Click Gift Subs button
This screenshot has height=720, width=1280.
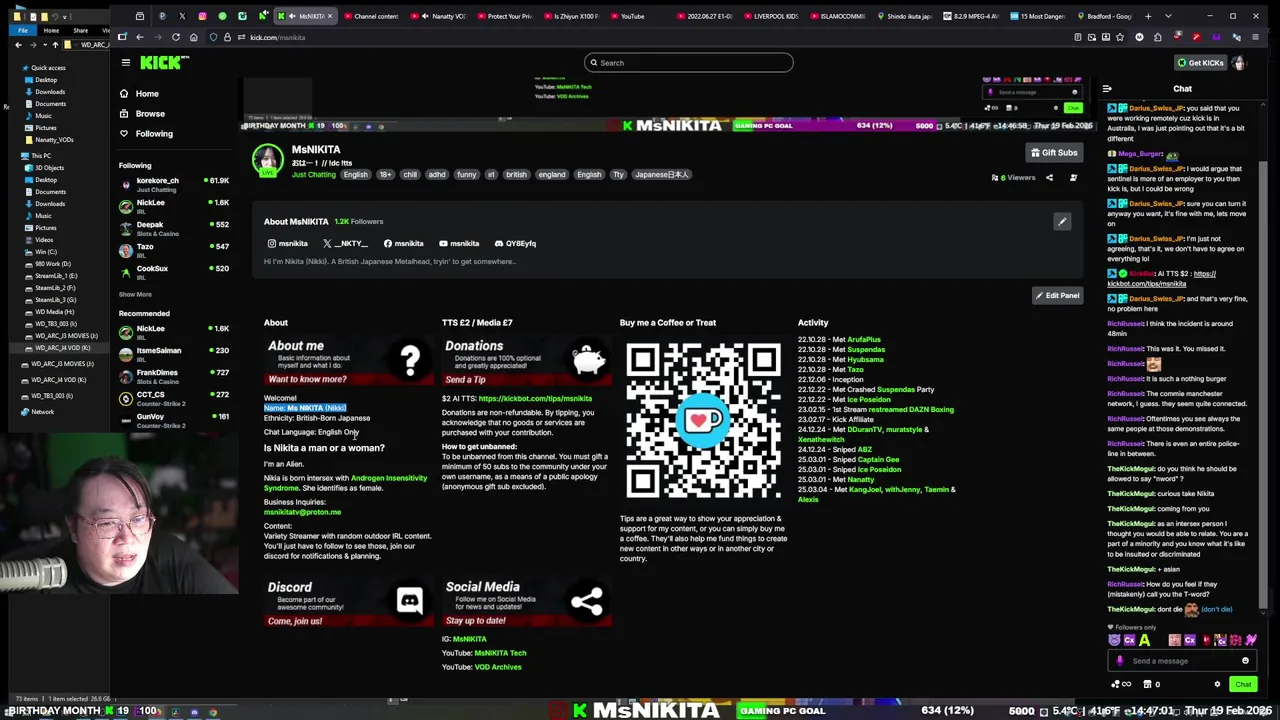pos(1053,153)
